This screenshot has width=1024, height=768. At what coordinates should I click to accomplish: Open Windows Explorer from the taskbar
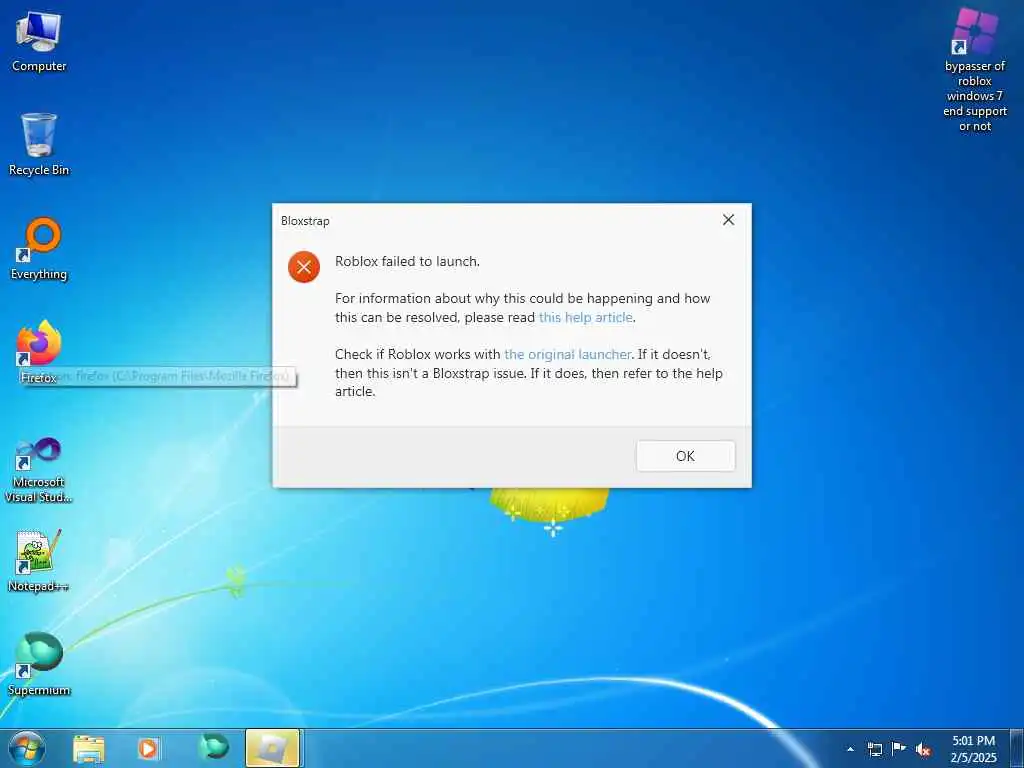[89, 748]
